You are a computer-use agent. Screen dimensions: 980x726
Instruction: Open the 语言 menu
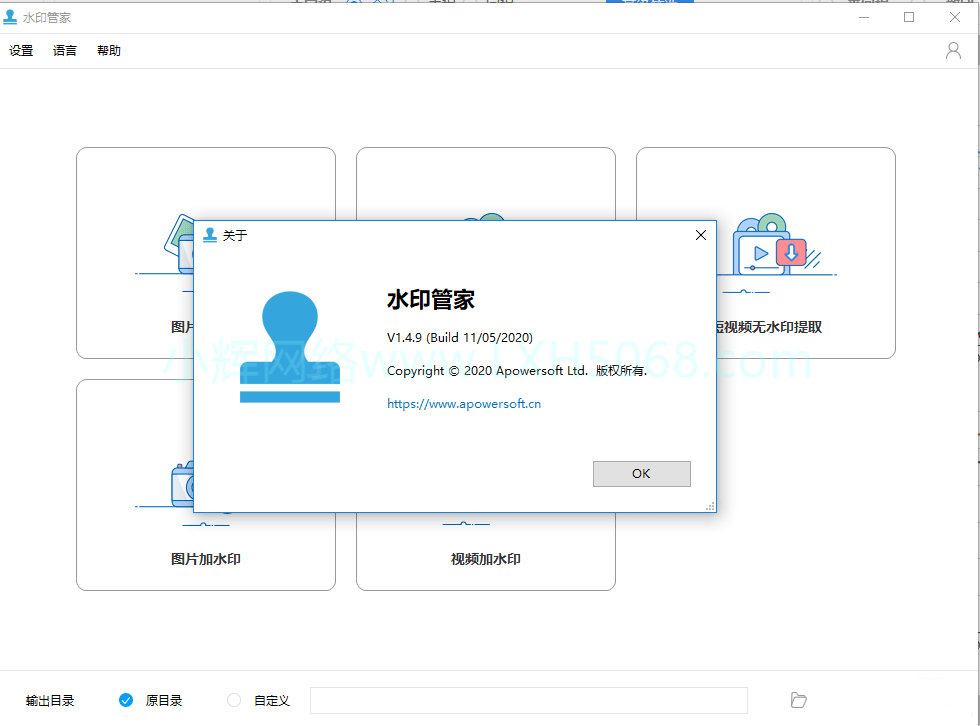tap(64, 51)
